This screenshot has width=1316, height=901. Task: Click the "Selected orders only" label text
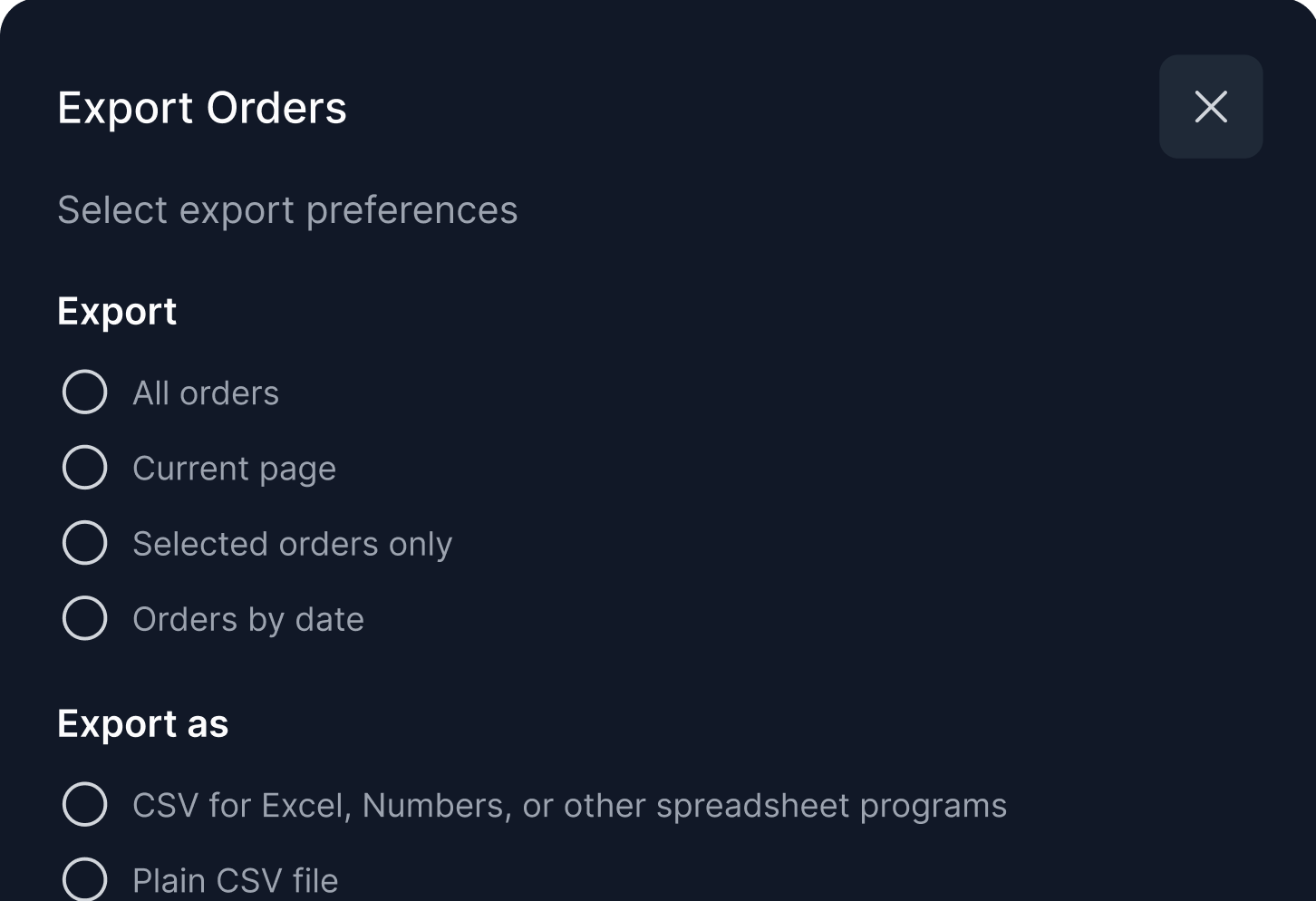(x=292, y=544)
